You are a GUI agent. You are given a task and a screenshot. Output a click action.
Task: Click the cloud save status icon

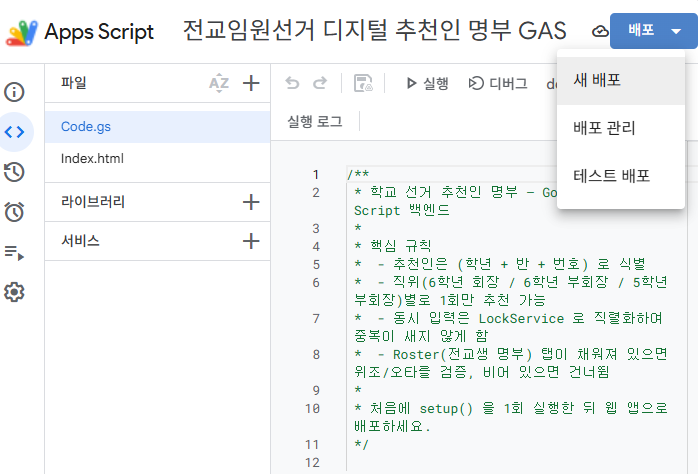coord(600,31)
